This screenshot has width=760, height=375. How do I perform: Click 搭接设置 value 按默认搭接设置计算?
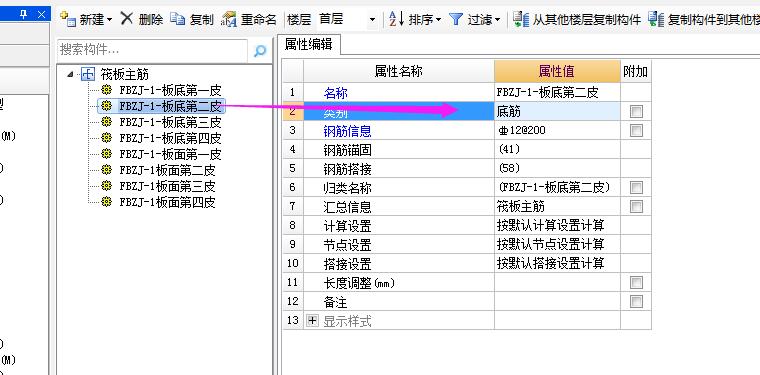(x=557, y=263)
